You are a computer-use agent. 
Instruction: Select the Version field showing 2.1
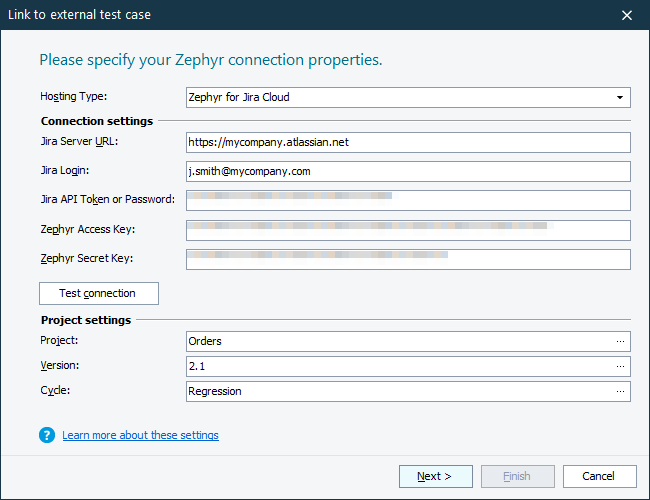[398, 366]
